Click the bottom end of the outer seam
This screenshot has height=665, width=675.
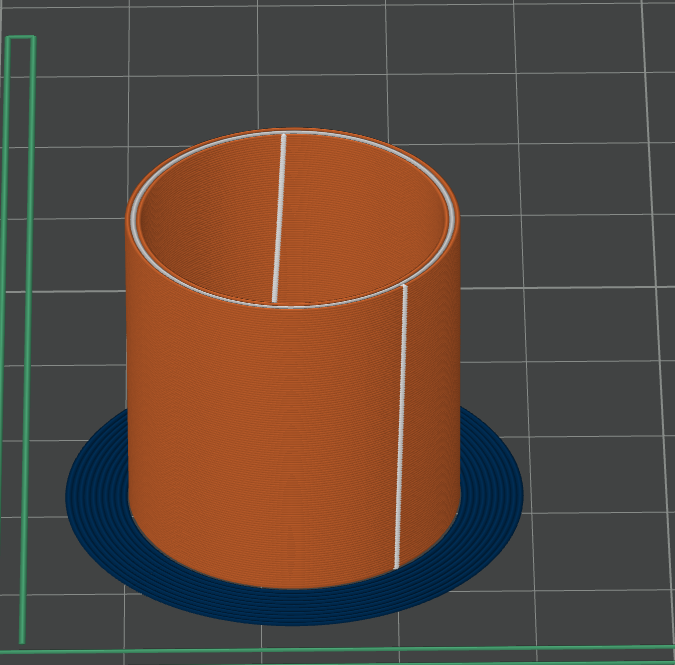coord(397,564)
